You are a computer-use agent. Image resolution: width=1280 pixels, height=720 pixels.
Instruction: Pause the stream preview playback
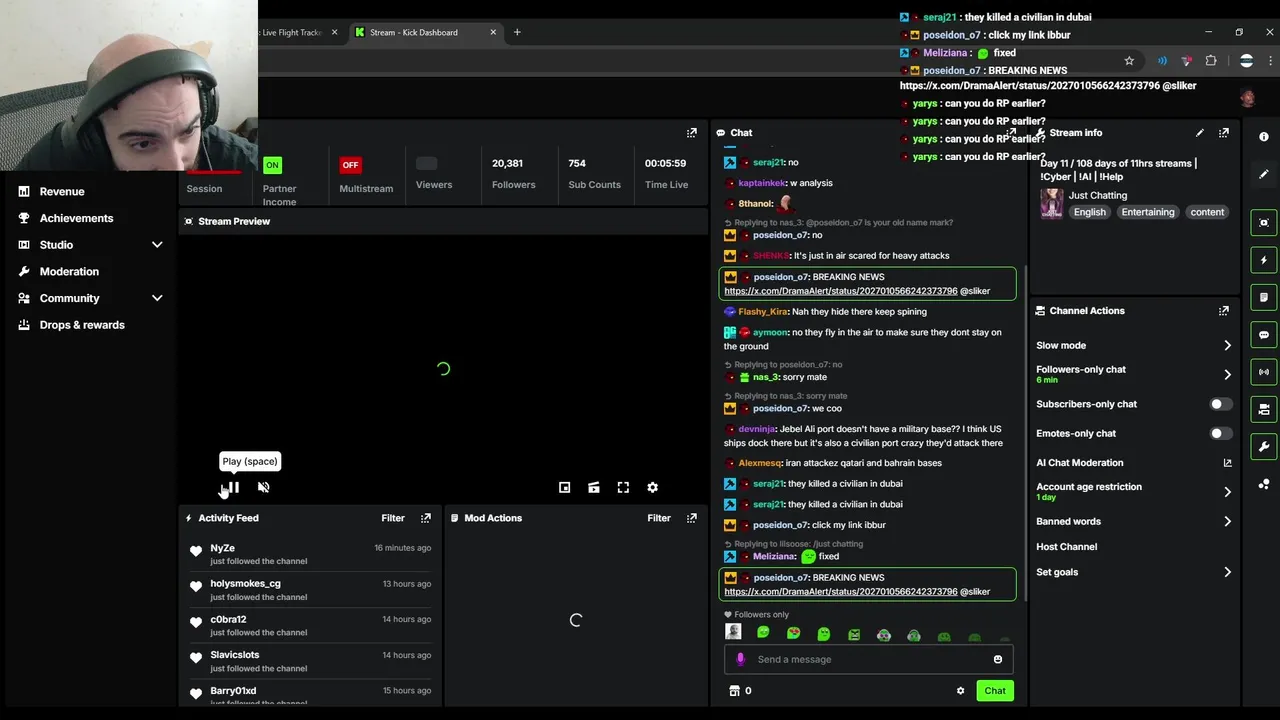pos(233,488)
